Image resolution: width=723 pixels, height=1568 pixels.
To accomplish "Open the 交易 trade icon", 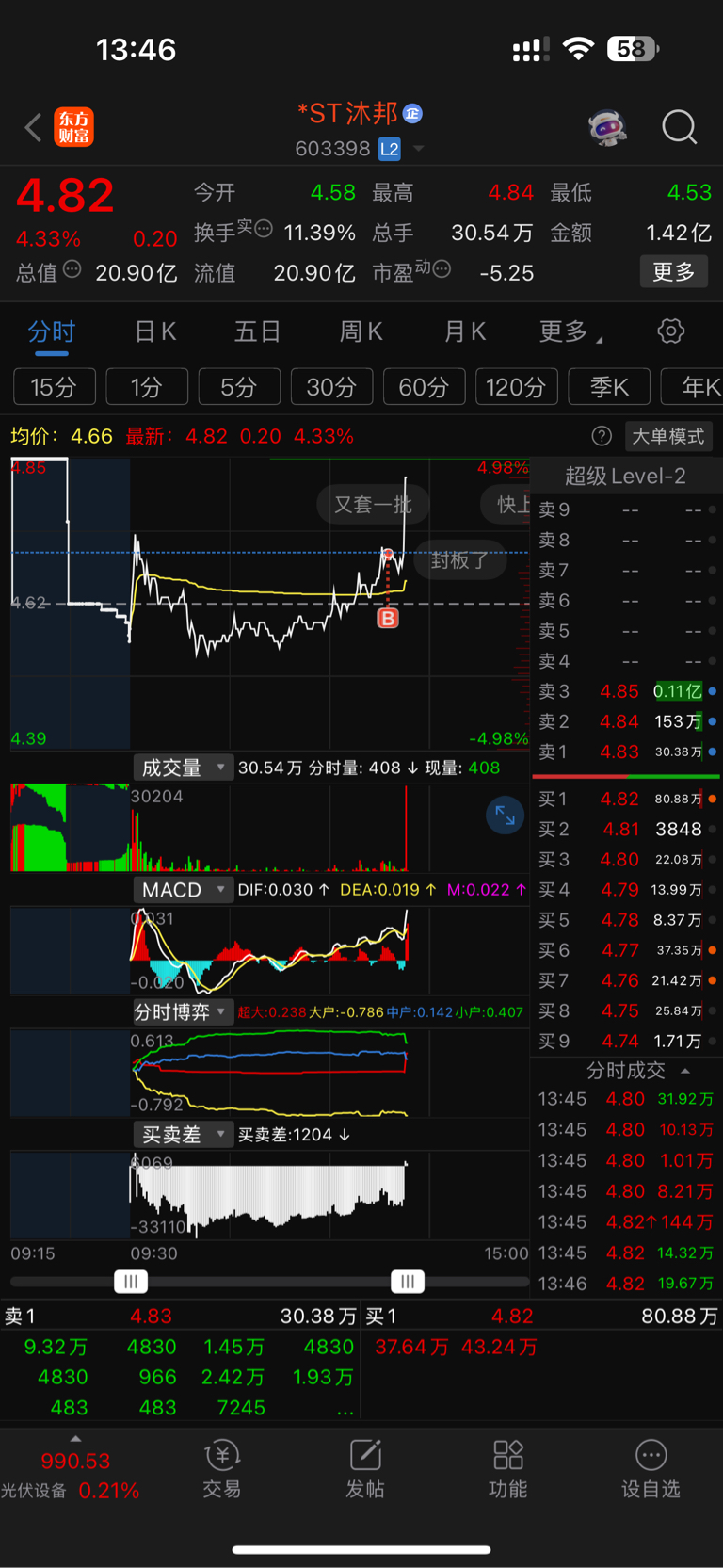I will (x=222, y=1469).
